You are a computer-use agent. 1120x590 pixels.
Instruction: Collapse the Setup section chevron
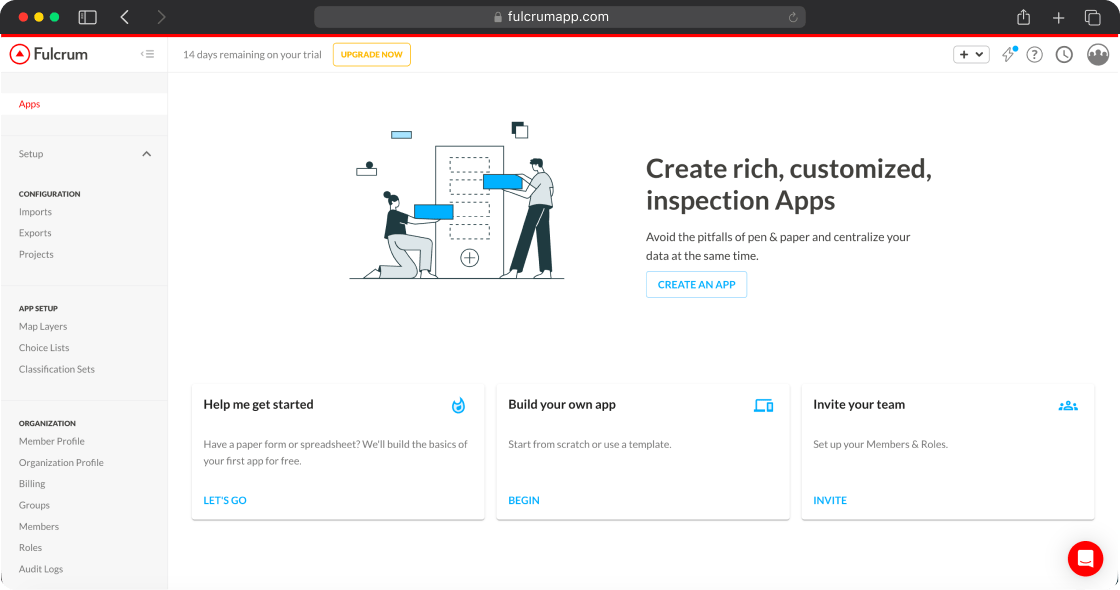tap(146, 154)
